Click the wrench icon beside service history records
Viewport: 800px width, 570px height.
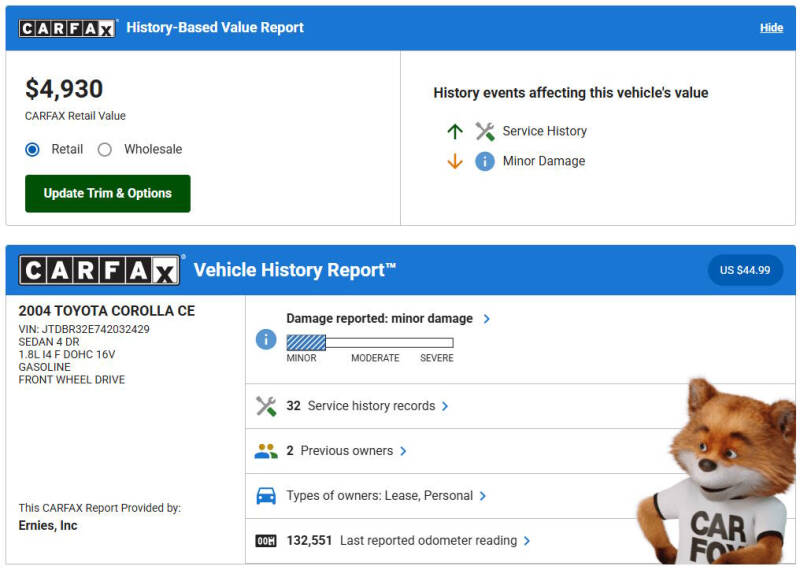tap(266, 406)
